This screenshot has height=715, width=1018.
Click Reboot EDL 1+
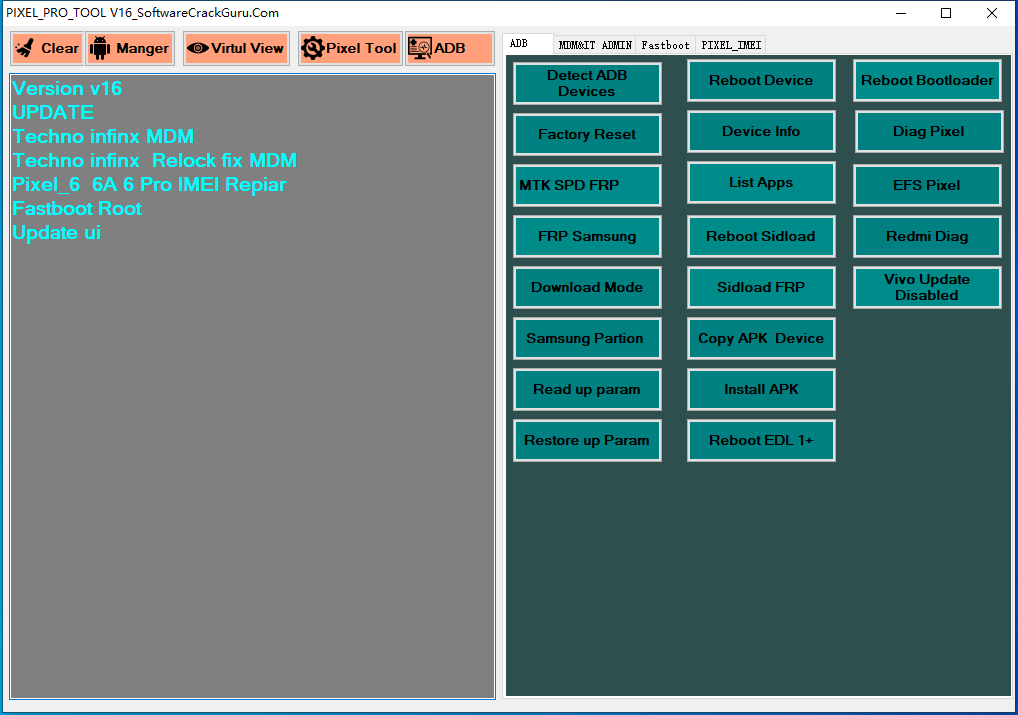tap(761, 440)
